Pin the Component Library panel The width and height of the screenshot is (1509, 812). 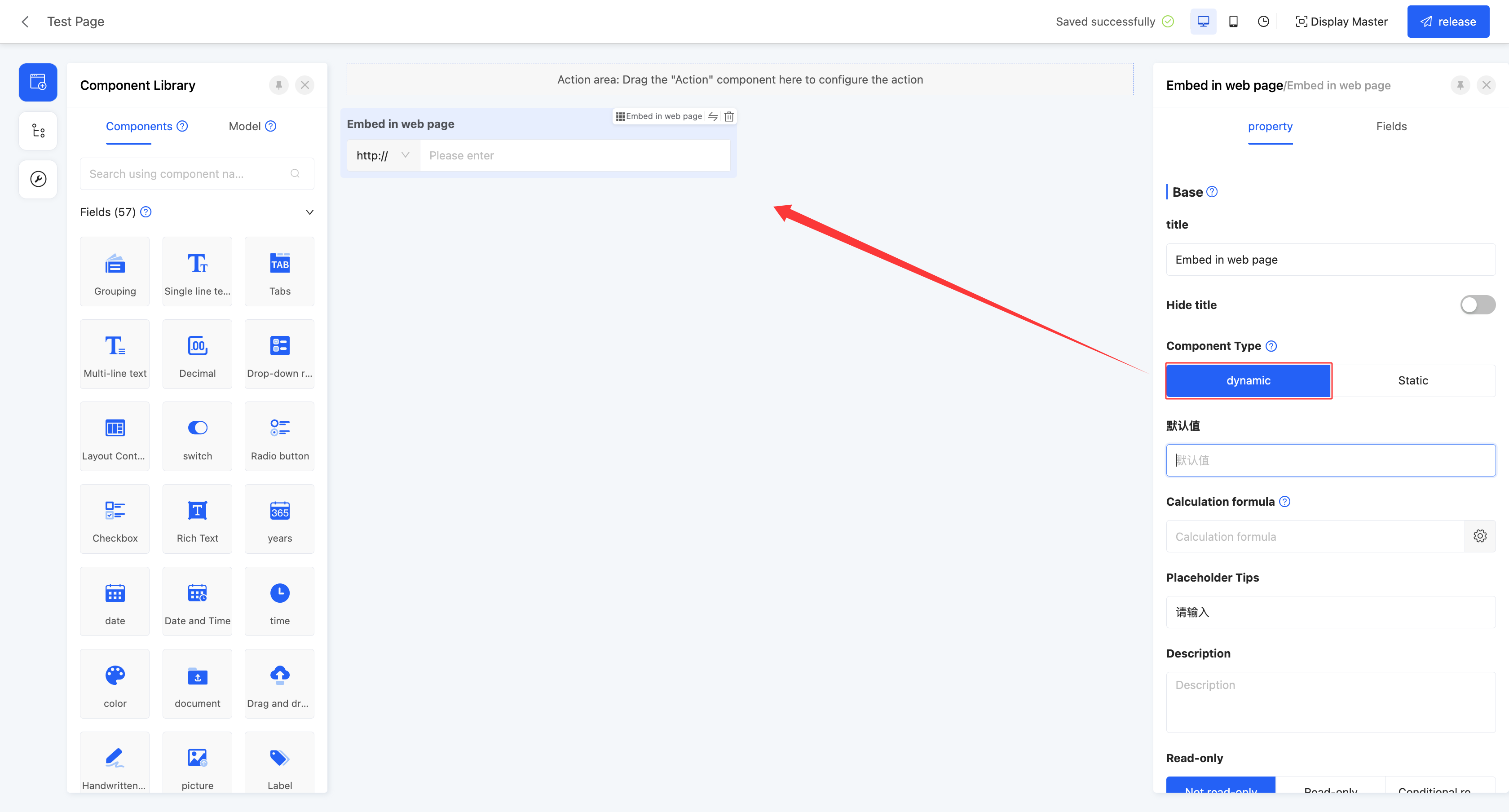point(279,85)
